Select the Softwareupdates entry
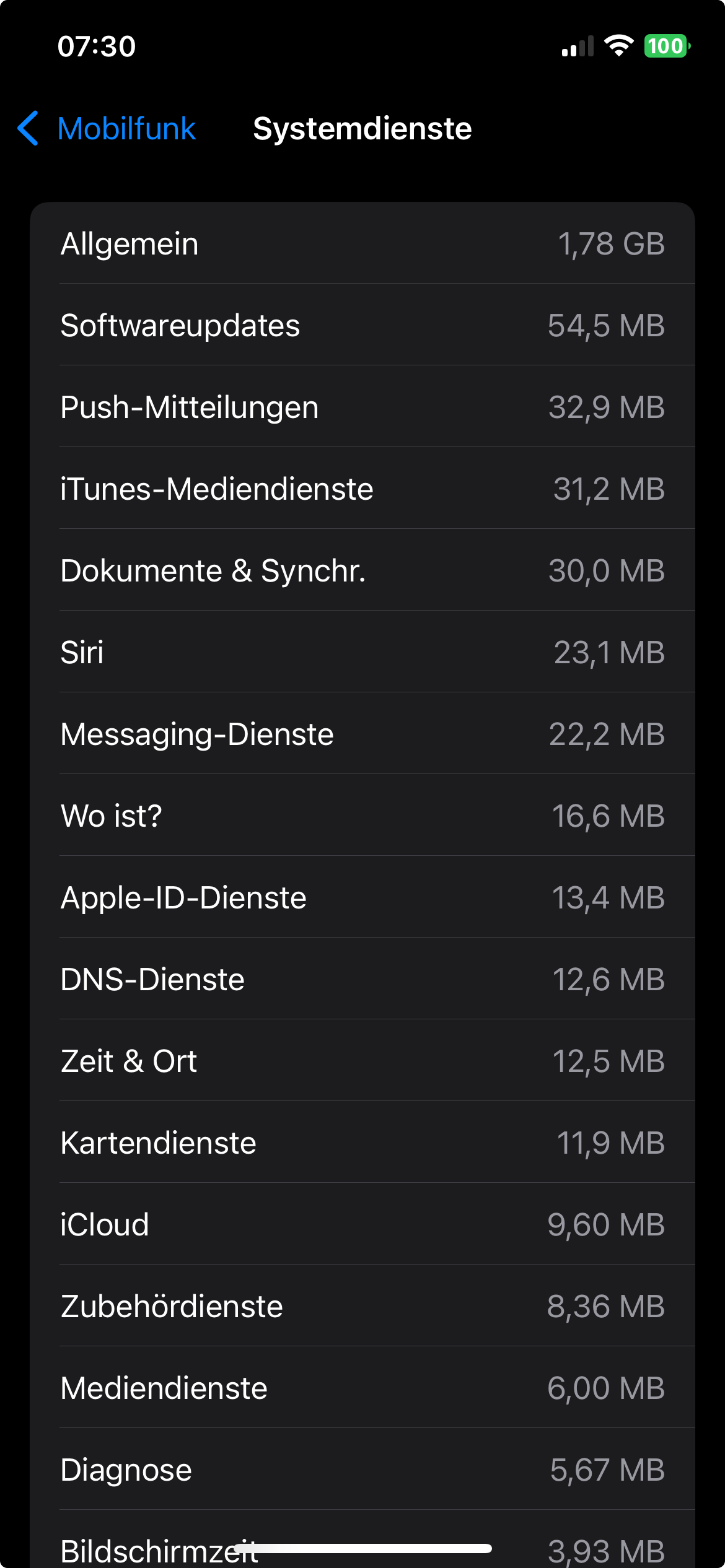This screenshot has height=1568, width=725. pos(362,325)
